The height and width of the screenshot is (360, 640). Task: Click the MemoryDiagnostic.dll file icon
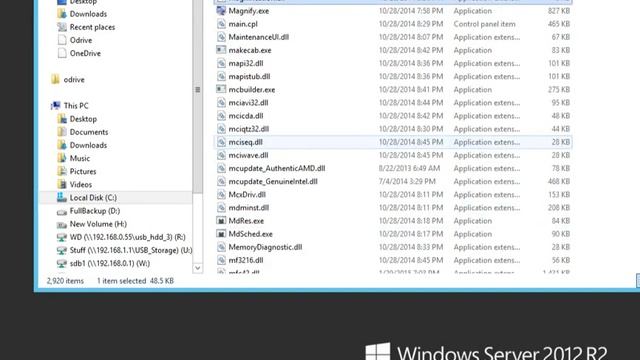point(221,247)
